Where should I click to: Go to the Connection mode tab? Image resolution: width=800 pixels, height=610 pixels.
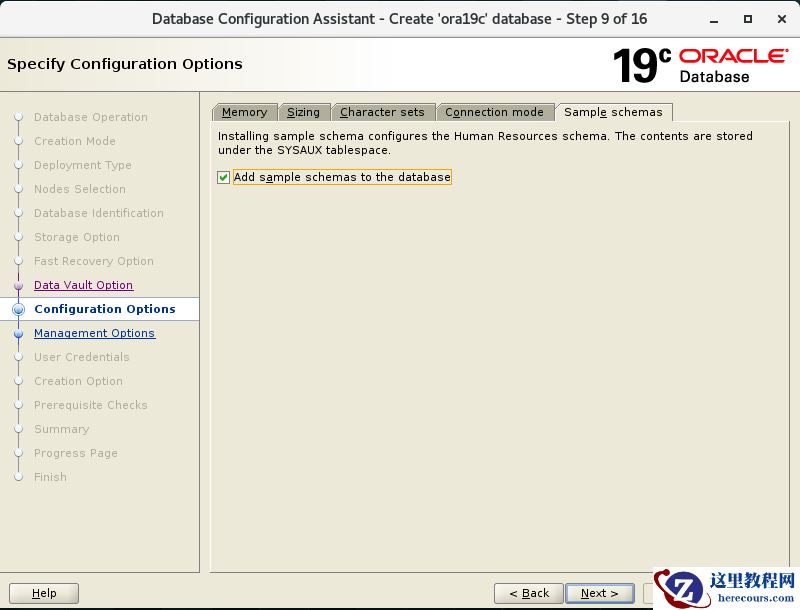pos(494,112)
